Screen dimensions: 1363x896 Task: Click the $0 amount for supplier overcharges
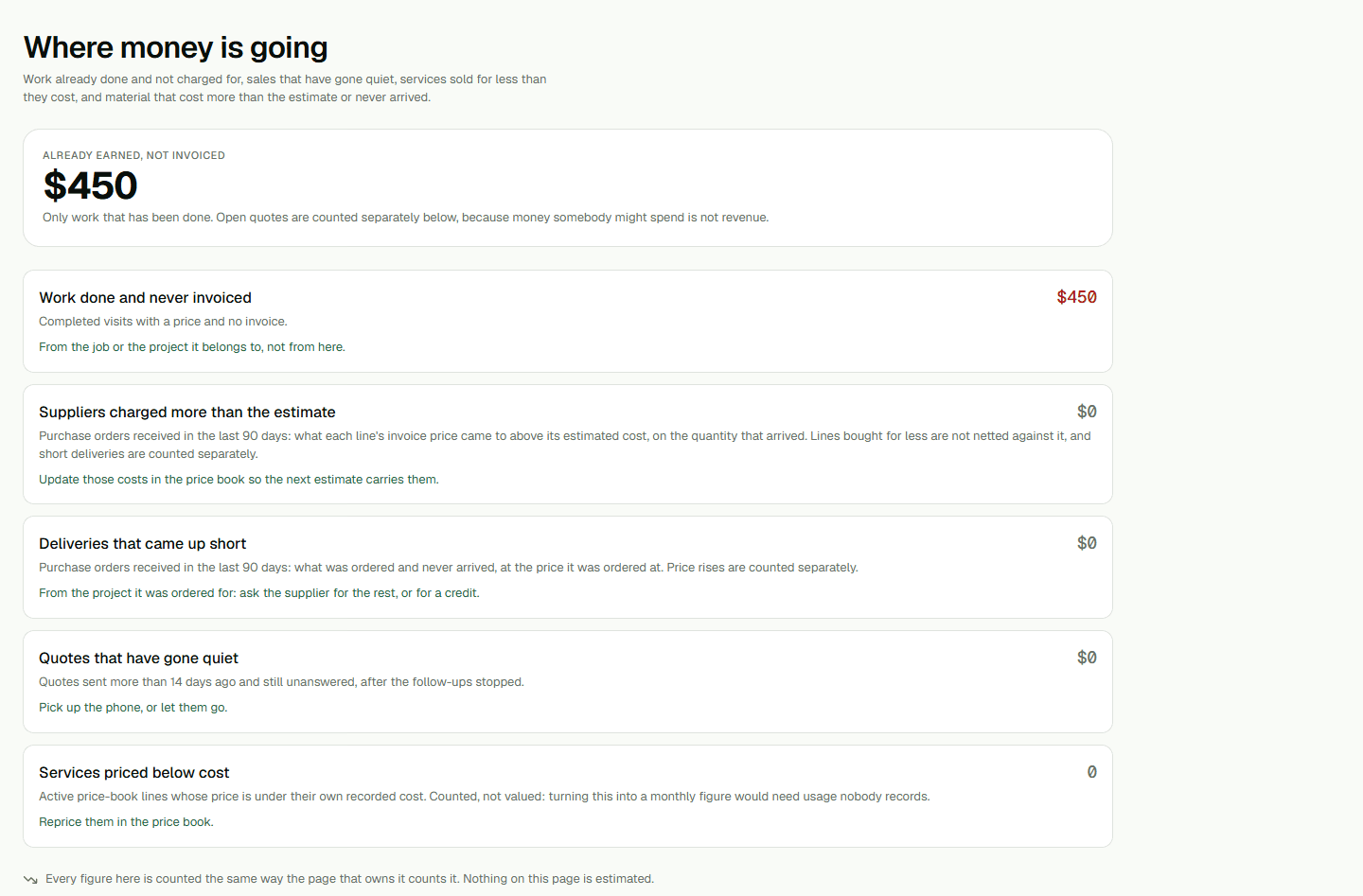[x=1087, y=412]
